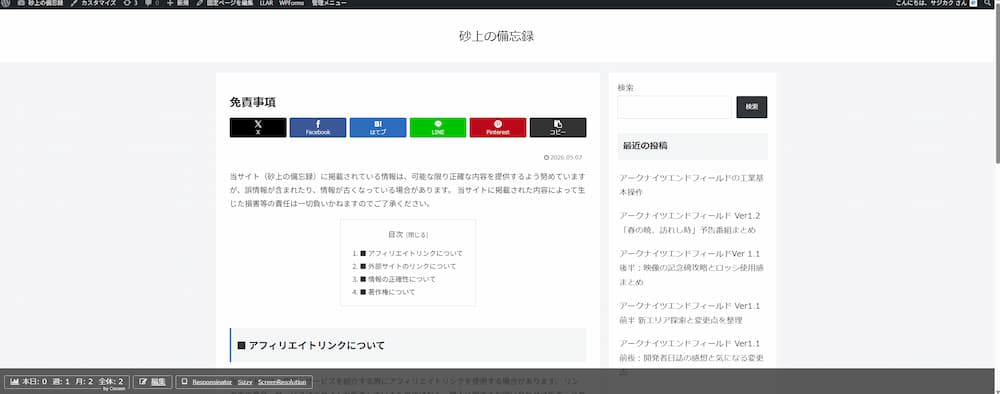Screen dimensions: 1000x394
Task: Jump to 著作権について in contents
Action: click(388, 292)
